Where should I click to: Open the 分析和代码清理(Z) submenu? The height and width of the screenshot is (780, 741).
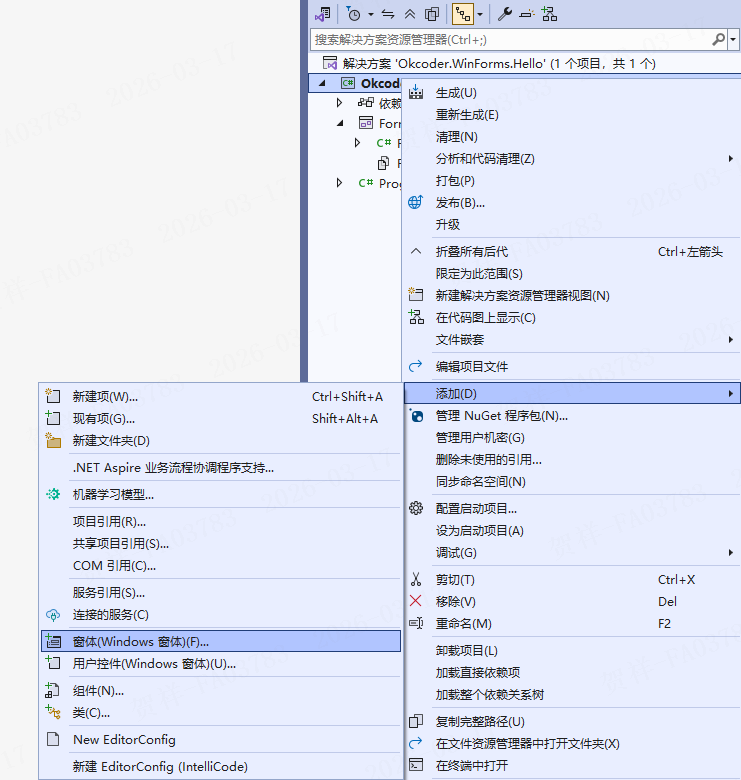tap(572, 159)
